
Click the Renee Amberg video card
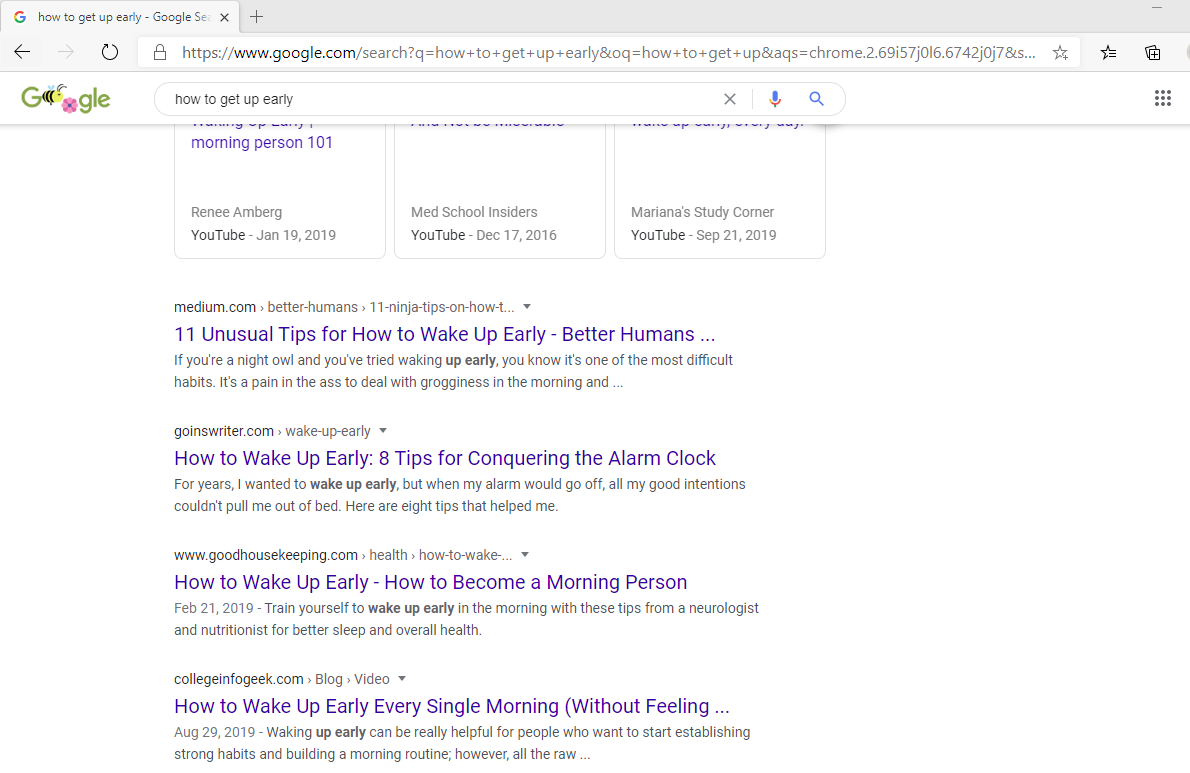pyautogui.click(x=280, y=190)
